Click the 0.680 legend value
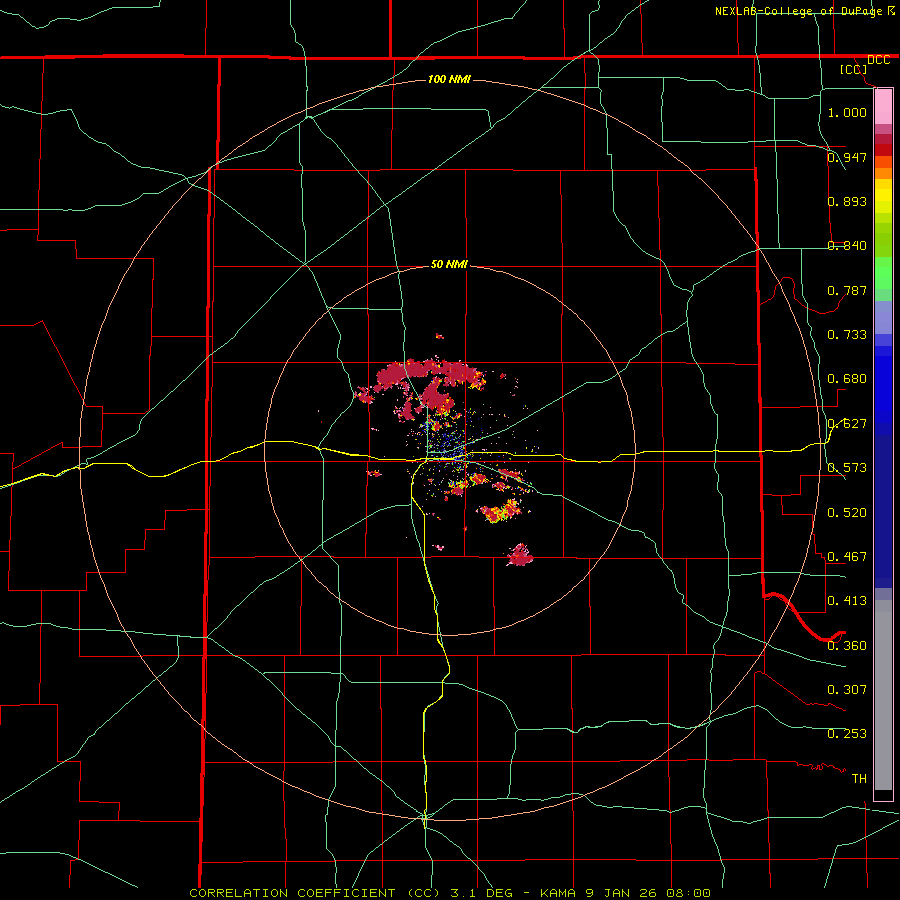This screenshot has height=900, width=900. point(847,378)
